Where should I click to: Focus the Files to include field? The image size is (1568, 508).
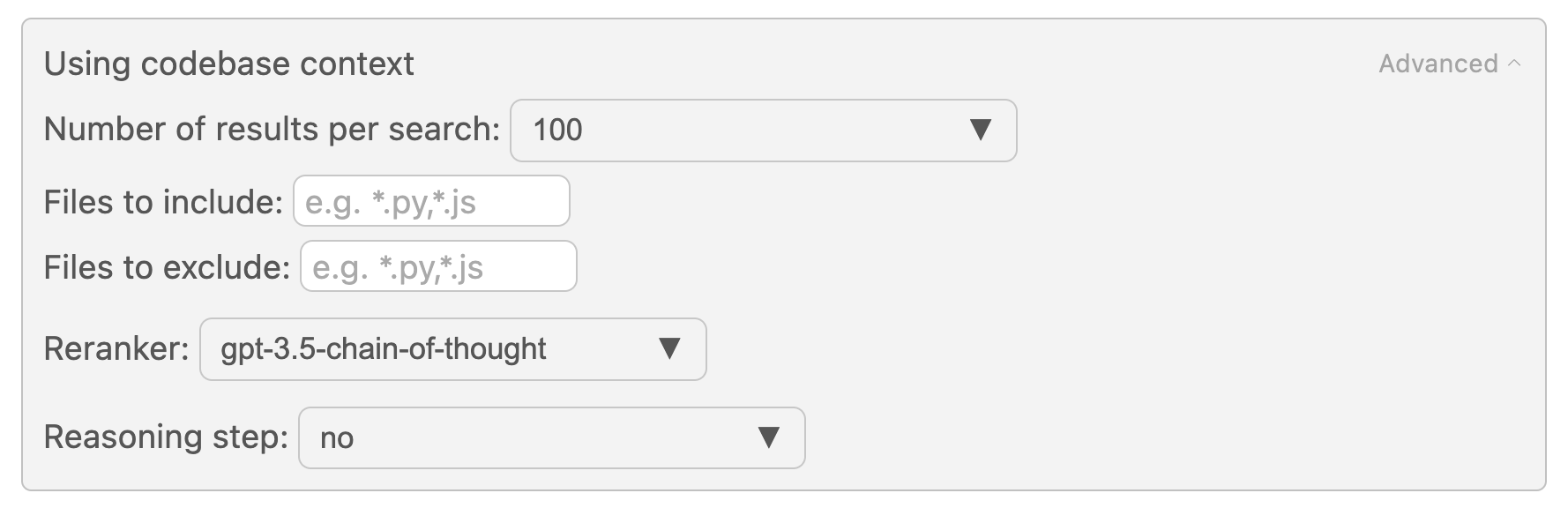[x=431, y=201]
